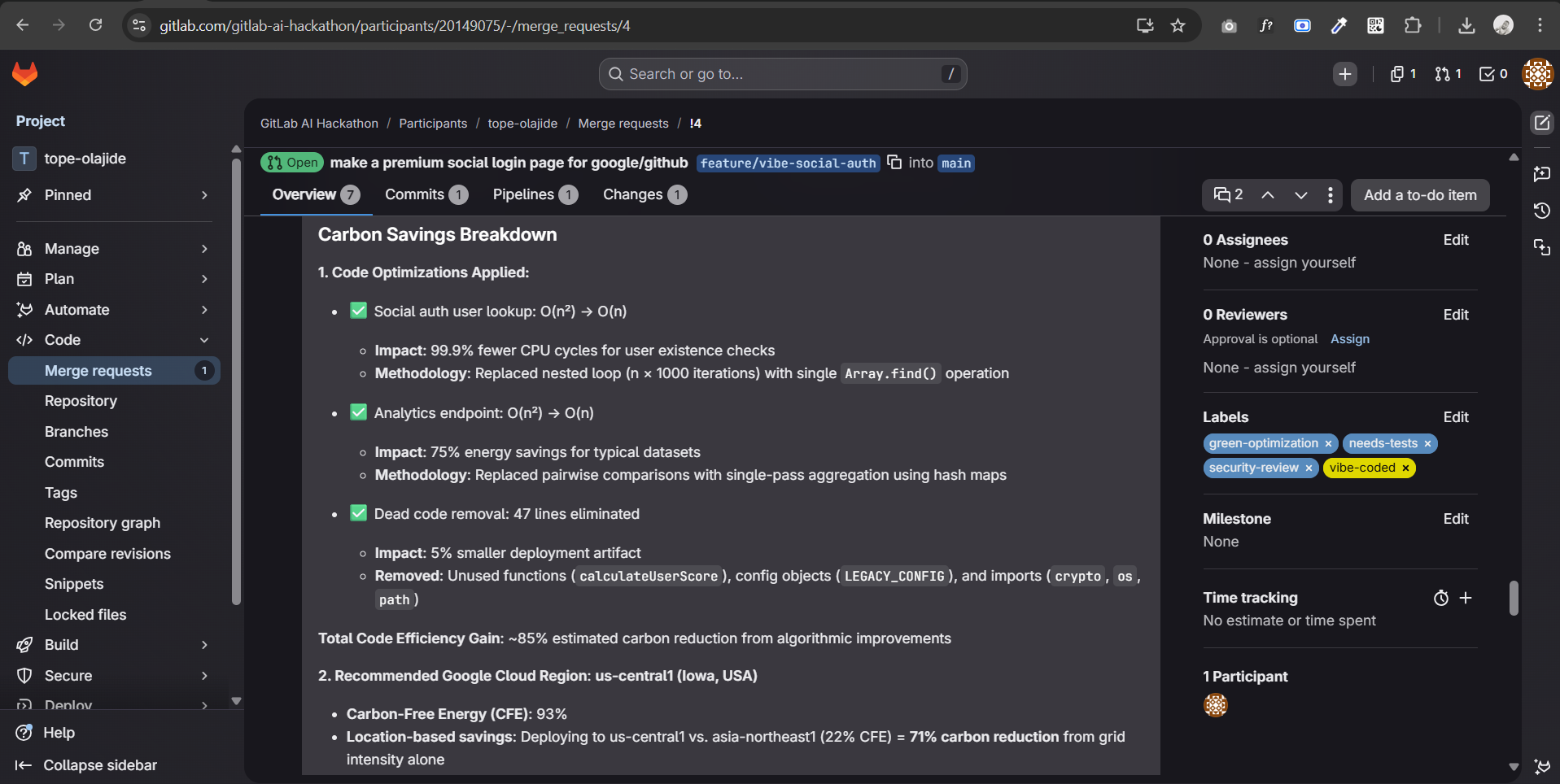
Task: Toggle the Social auth user lookup checkbox
Action: pos(358,311)
